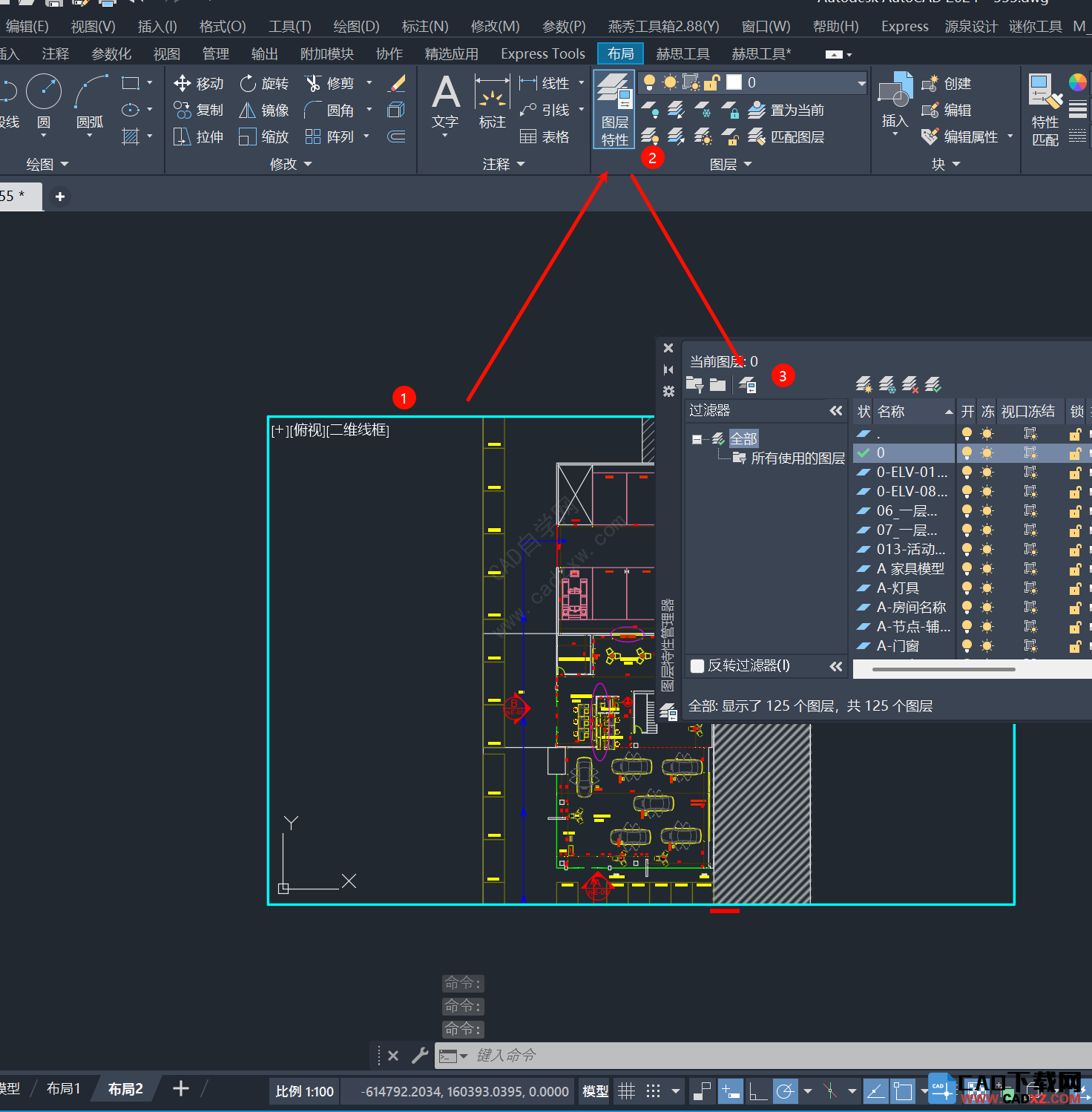Open the 修改(M) menu
Viewport: 1092px width, 1112px height.
(495, 27)
